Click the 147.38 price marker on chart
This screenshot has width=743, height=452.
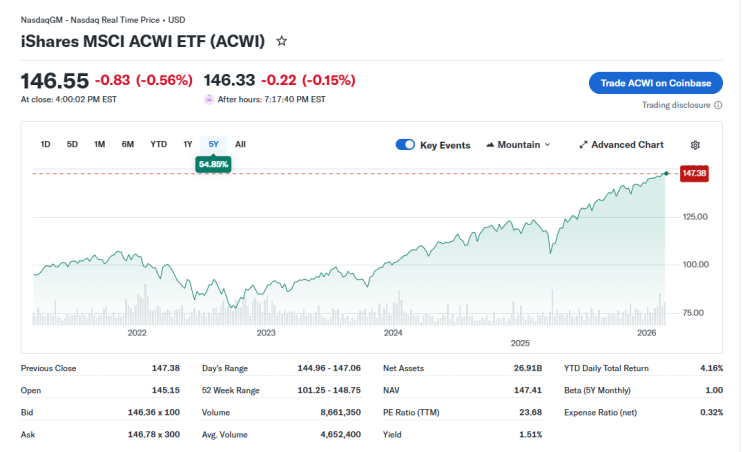[694, 173]
